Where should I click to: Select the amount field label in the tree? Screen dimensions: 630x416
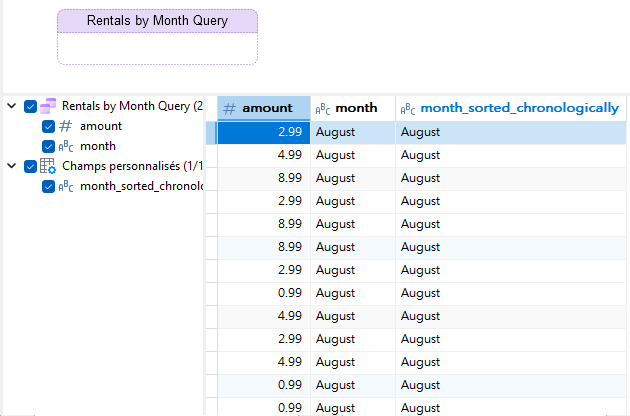[101, 127]
